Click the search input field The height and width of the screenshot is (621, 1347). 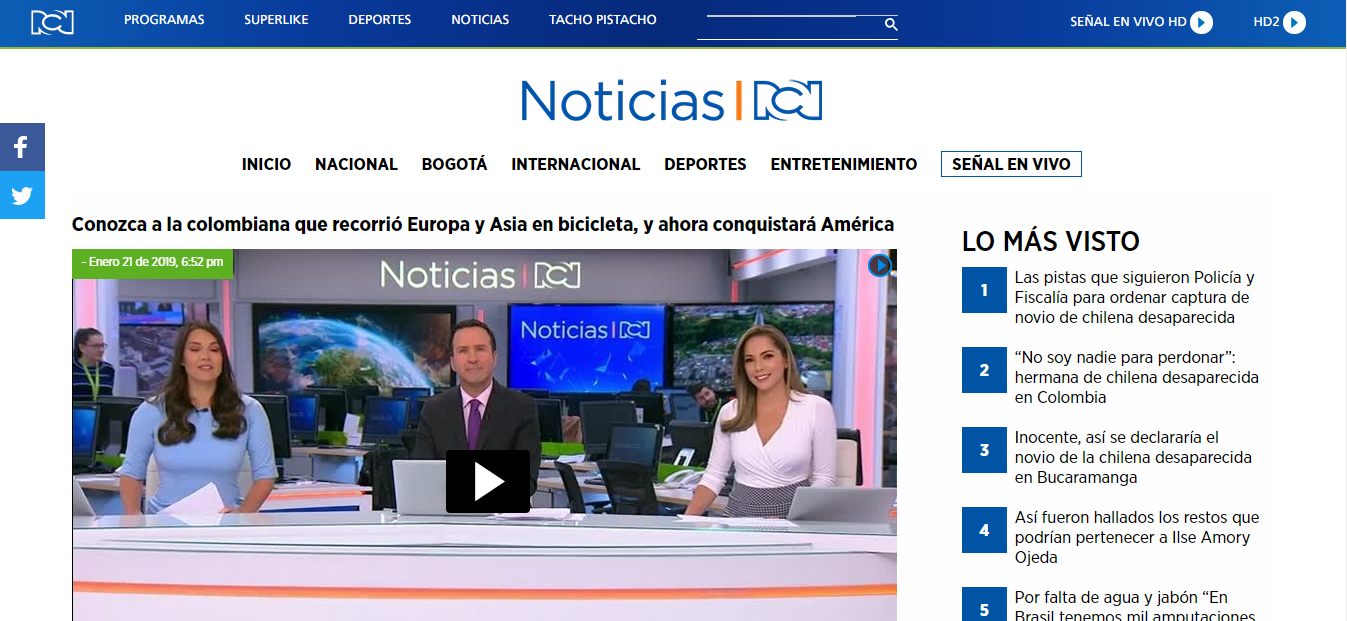pos(787,27)
